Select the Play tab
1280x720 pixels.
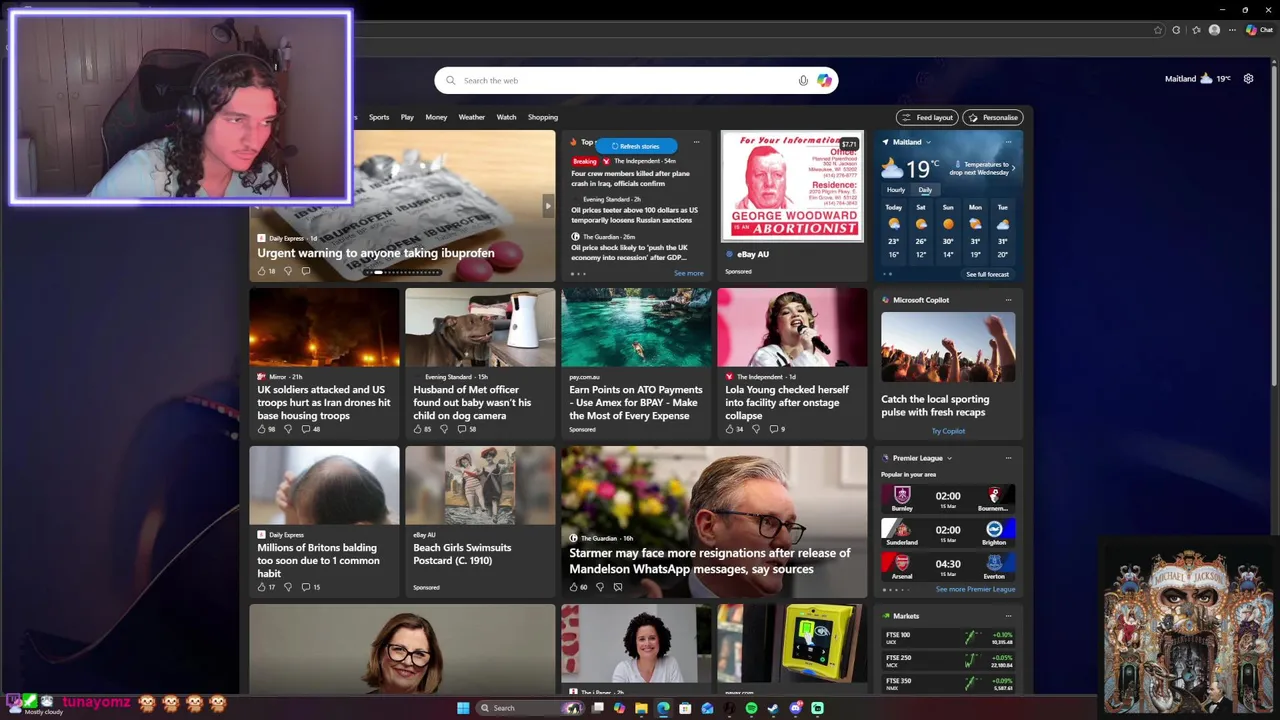(407, 117)
